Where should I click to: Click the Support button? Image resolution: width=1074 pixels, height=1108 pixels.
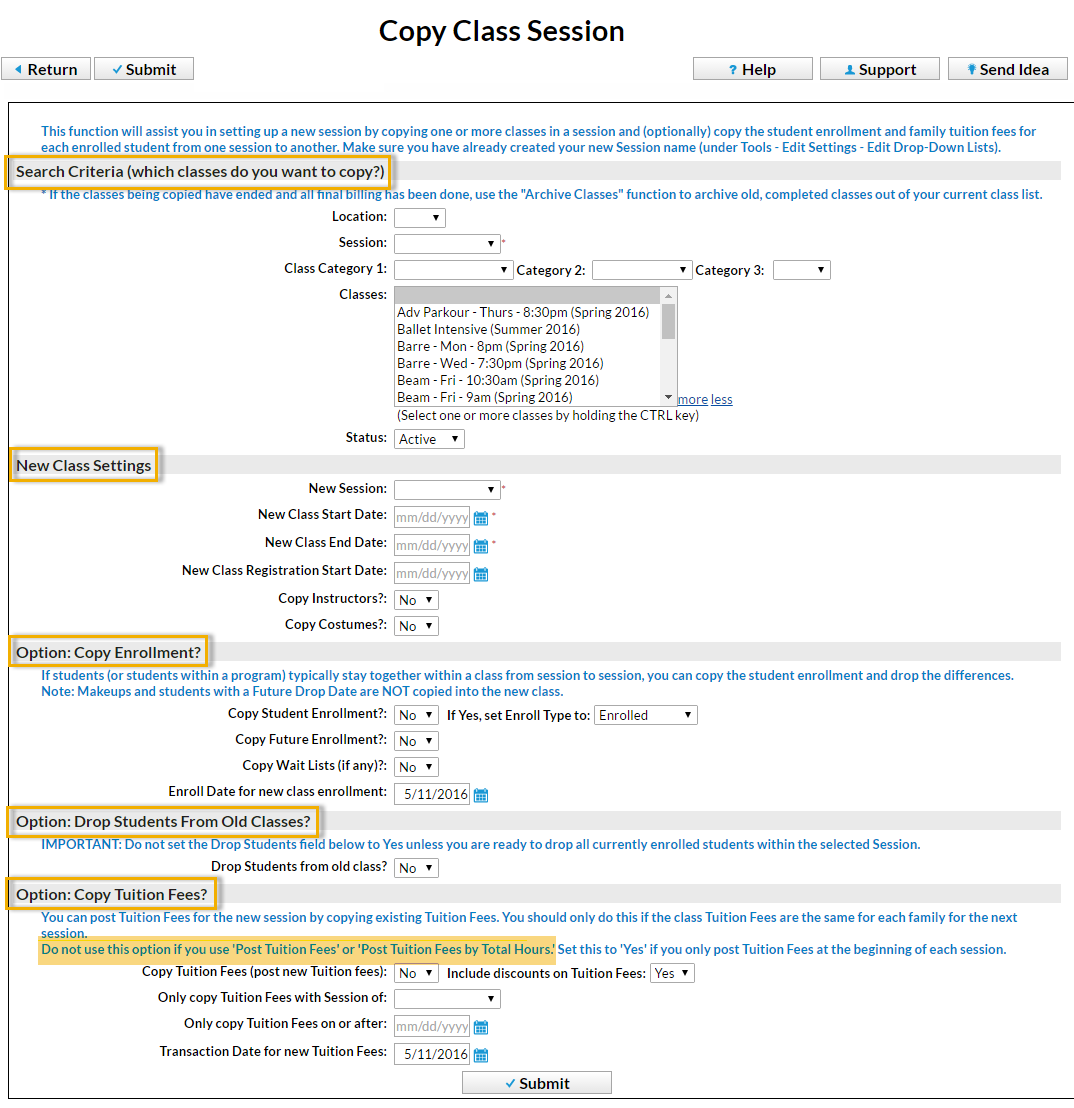(880, 69)
